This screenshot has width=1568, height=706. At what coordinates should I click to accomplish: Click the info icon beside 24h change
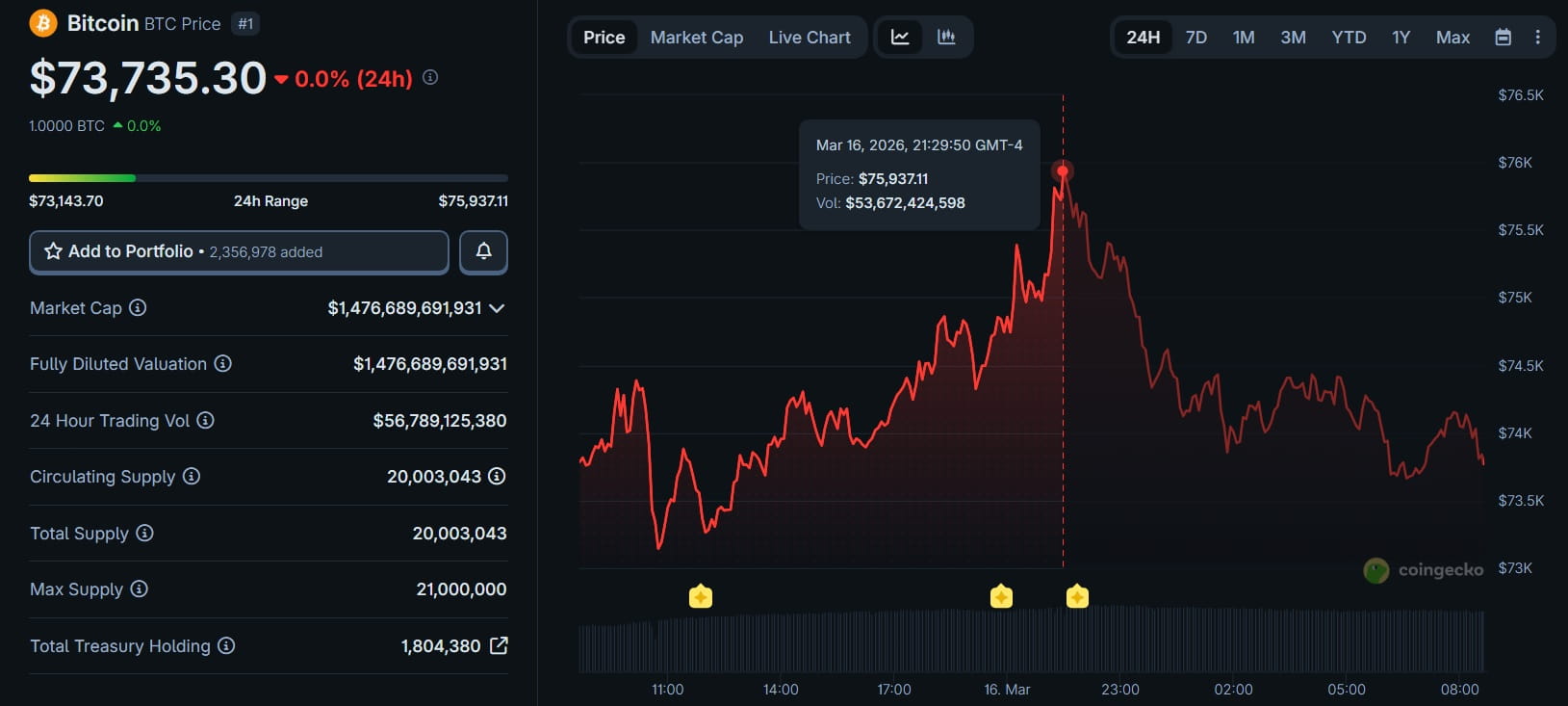pyautogui.click(x=430, y=77)
